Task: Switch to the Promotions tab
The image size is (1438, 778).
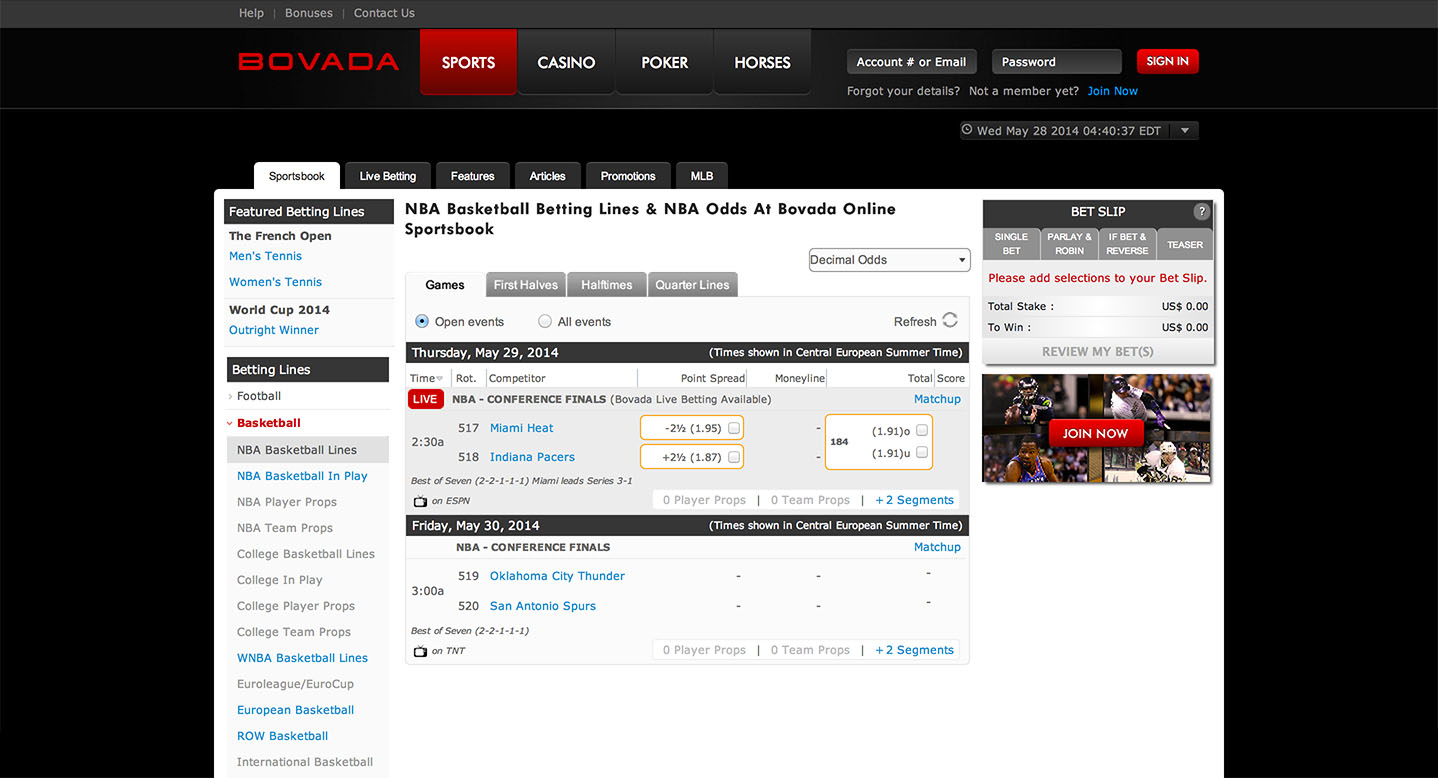Action: [x=628, y=176]
